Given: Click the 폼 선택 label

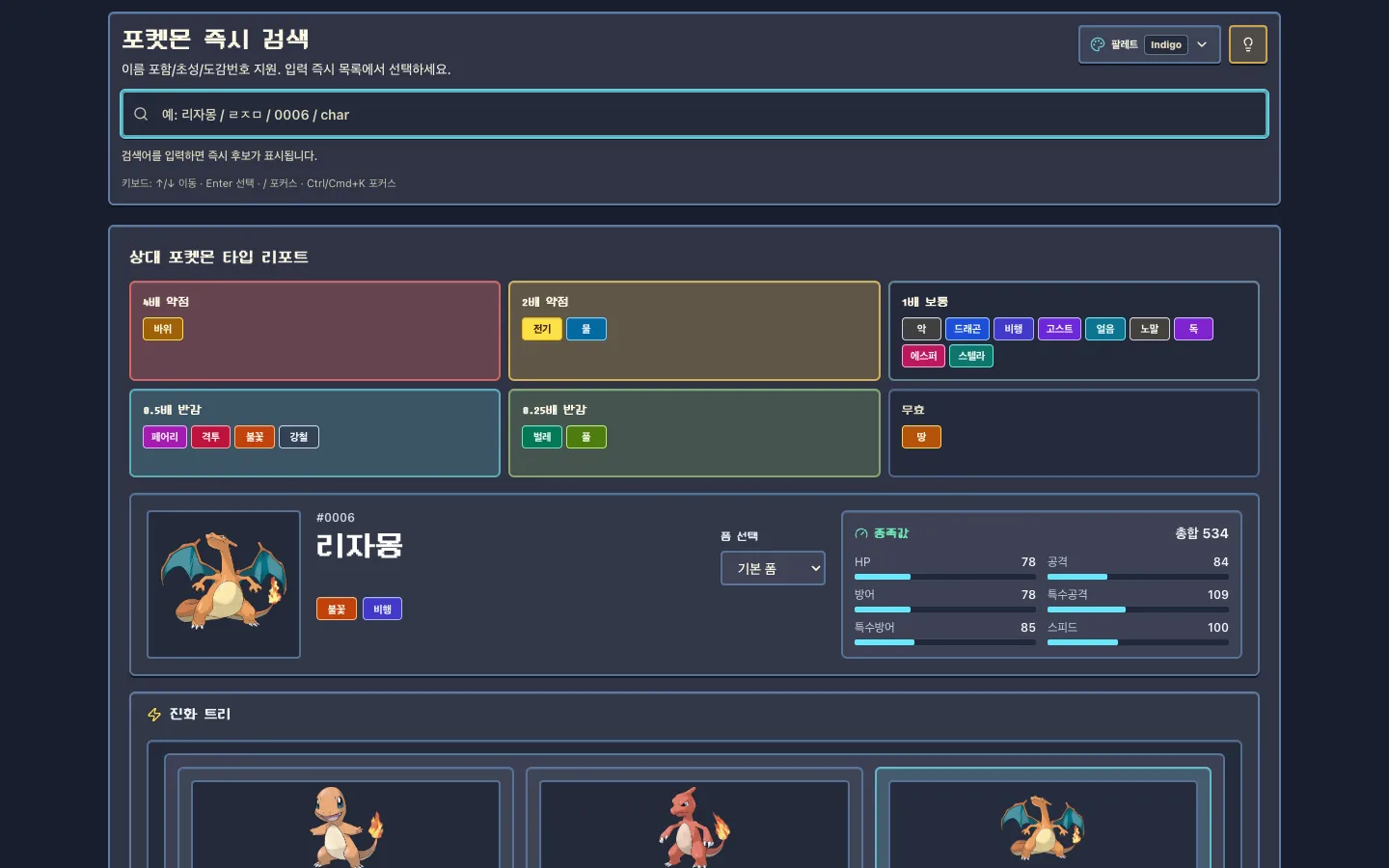Looking at the screenshot, I should [x=740, y=536].
